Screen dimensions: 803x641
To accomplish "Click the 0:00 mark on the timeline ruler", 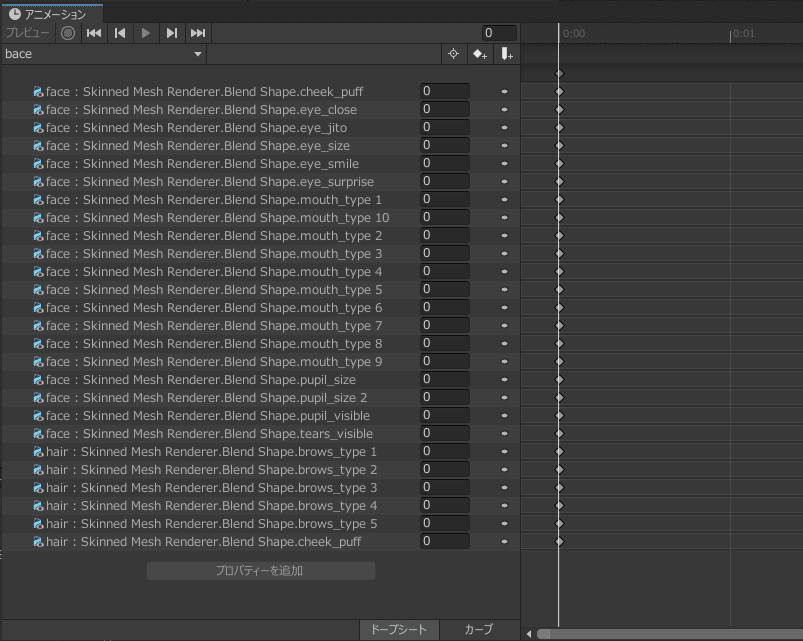I will [x=574, y=33].
